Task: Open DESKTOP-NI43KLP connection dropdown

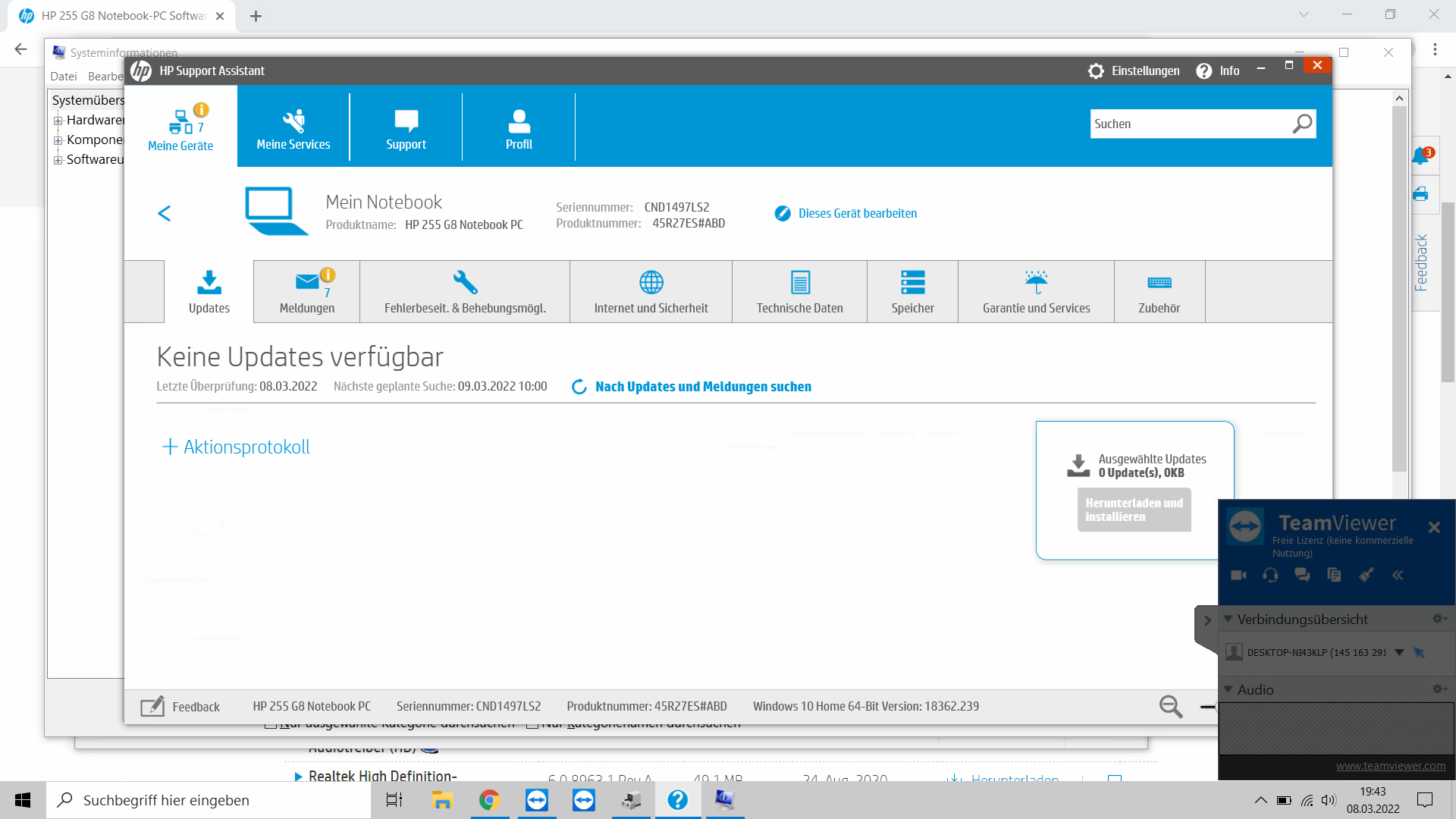Action: click(x=1399, y=652)
